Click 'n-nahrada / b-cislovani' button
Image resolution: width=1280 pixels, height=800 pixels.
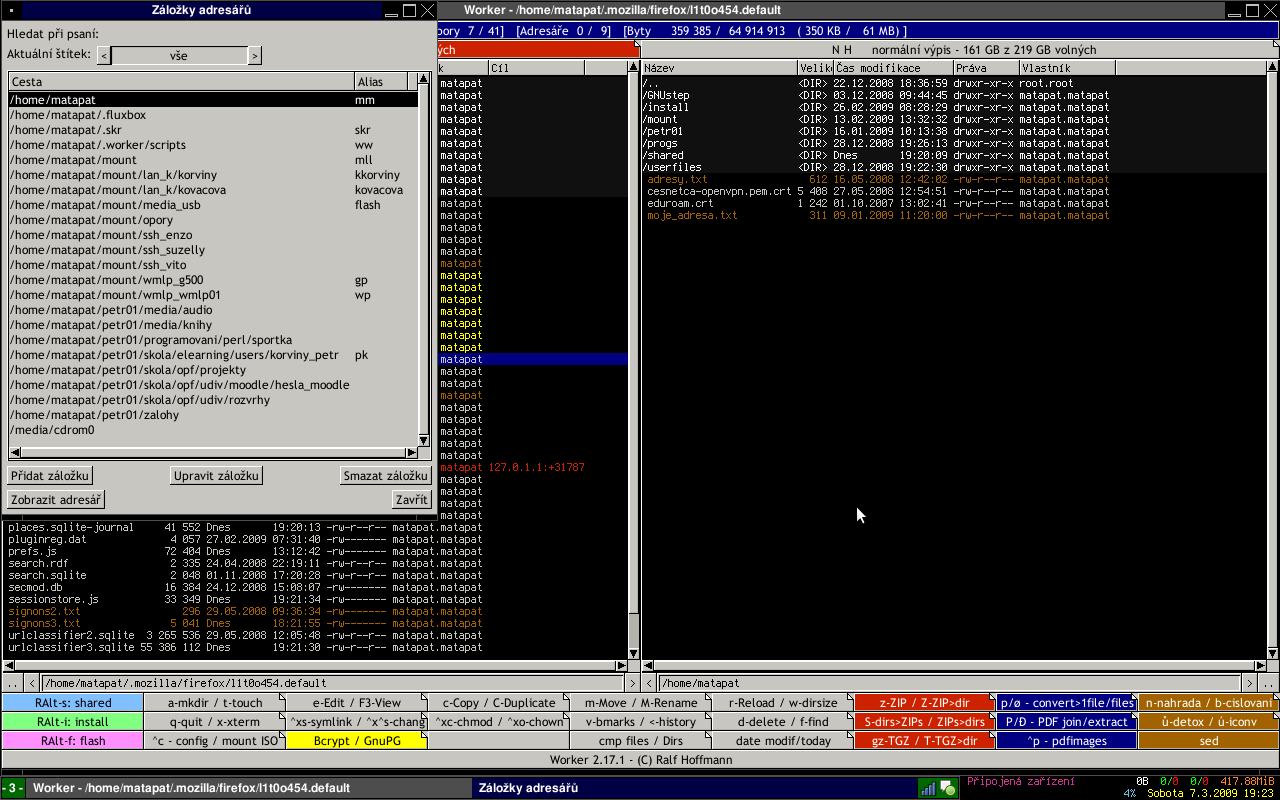point(1209,703)
